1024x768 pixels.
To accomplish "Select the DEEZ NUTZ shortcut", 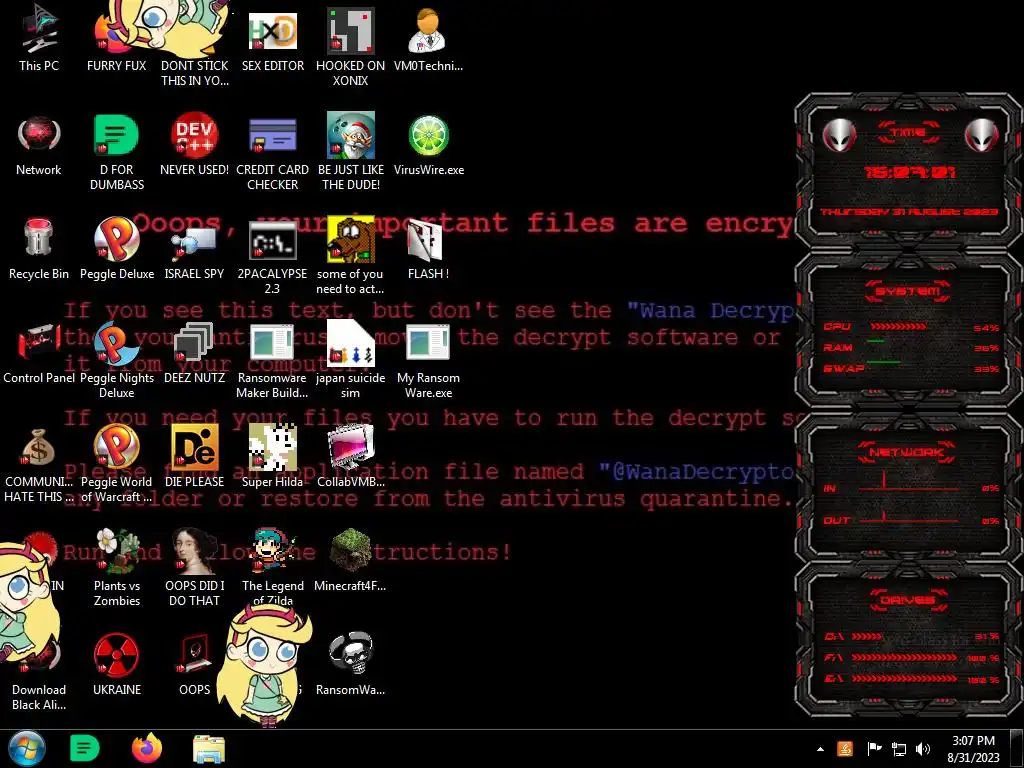I will (x=194, y=353).
